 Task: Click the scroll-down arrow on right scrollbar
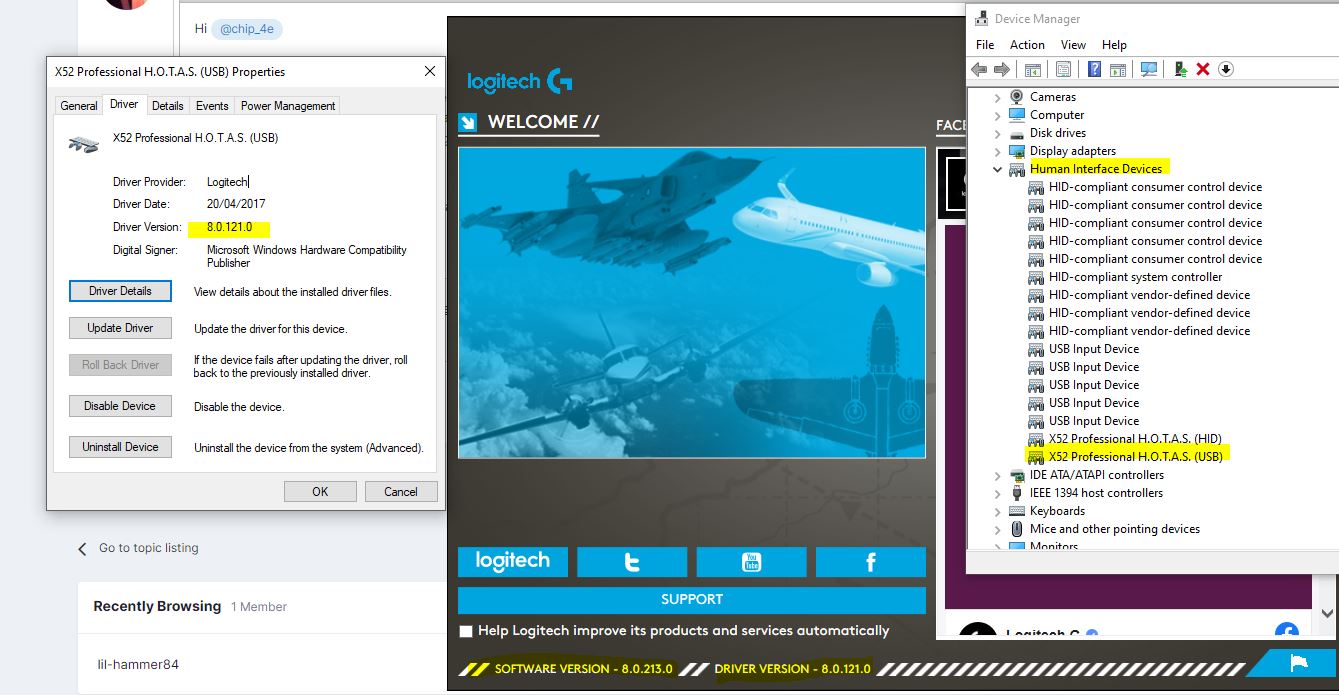(1328, 614)
